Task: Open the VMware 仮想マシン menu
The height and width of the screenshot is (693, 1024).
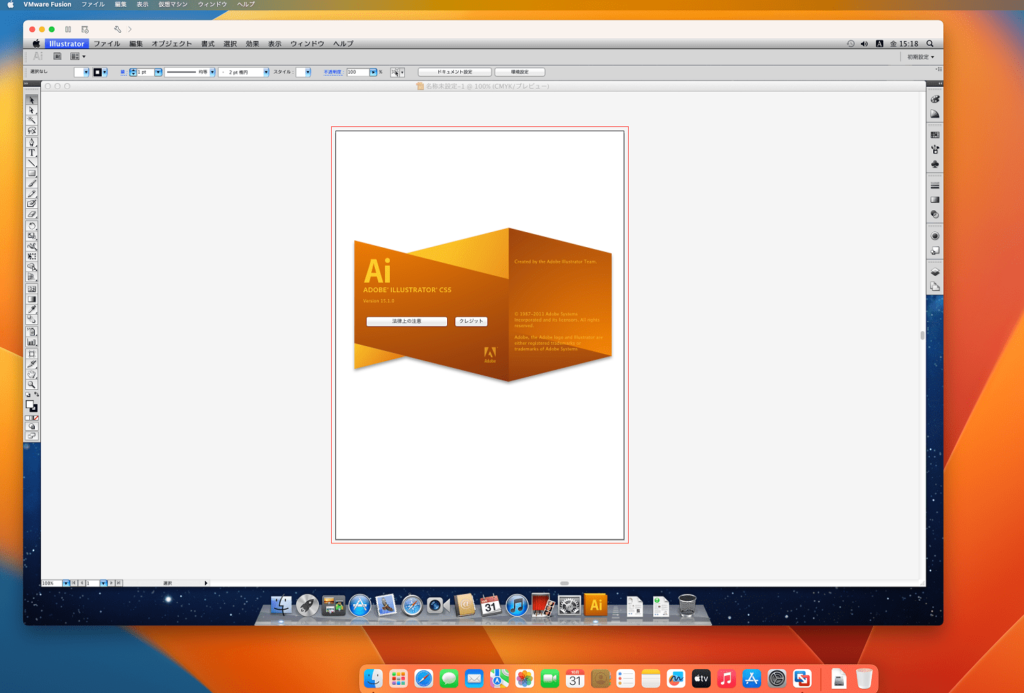Action: (x=172, y=5)
